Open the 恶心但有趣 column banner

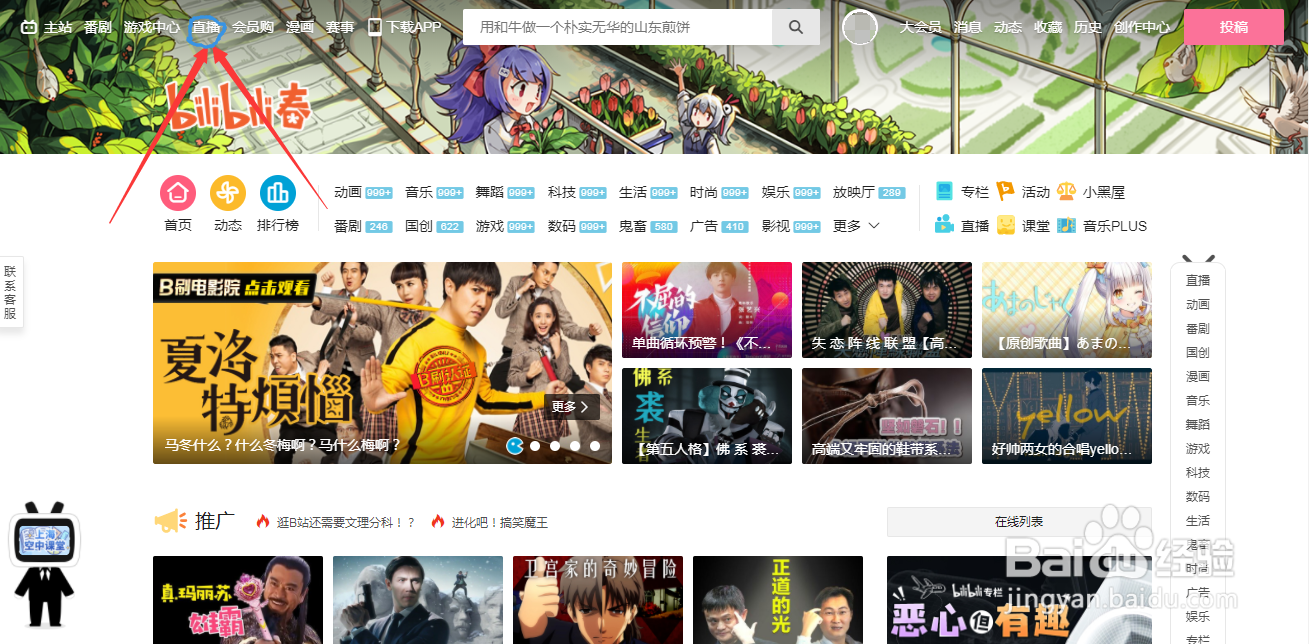pyautogui.click(x=1019, y=600)
